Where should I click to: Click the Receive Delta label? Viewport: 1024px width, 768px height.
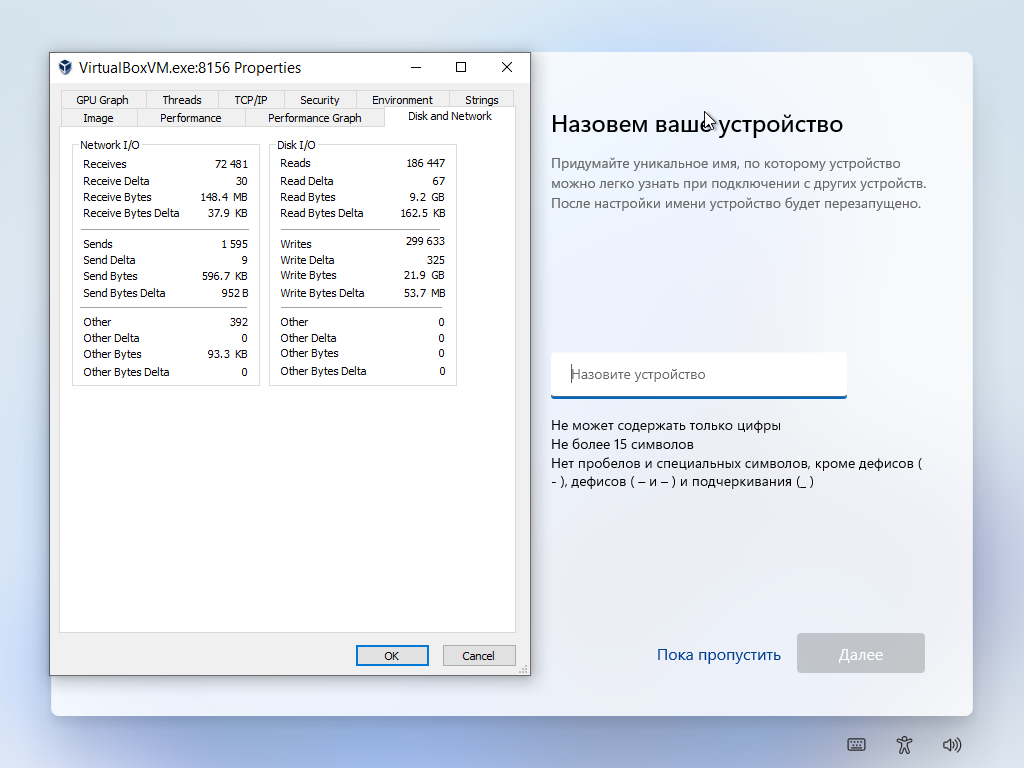click(x=116, y=181)
